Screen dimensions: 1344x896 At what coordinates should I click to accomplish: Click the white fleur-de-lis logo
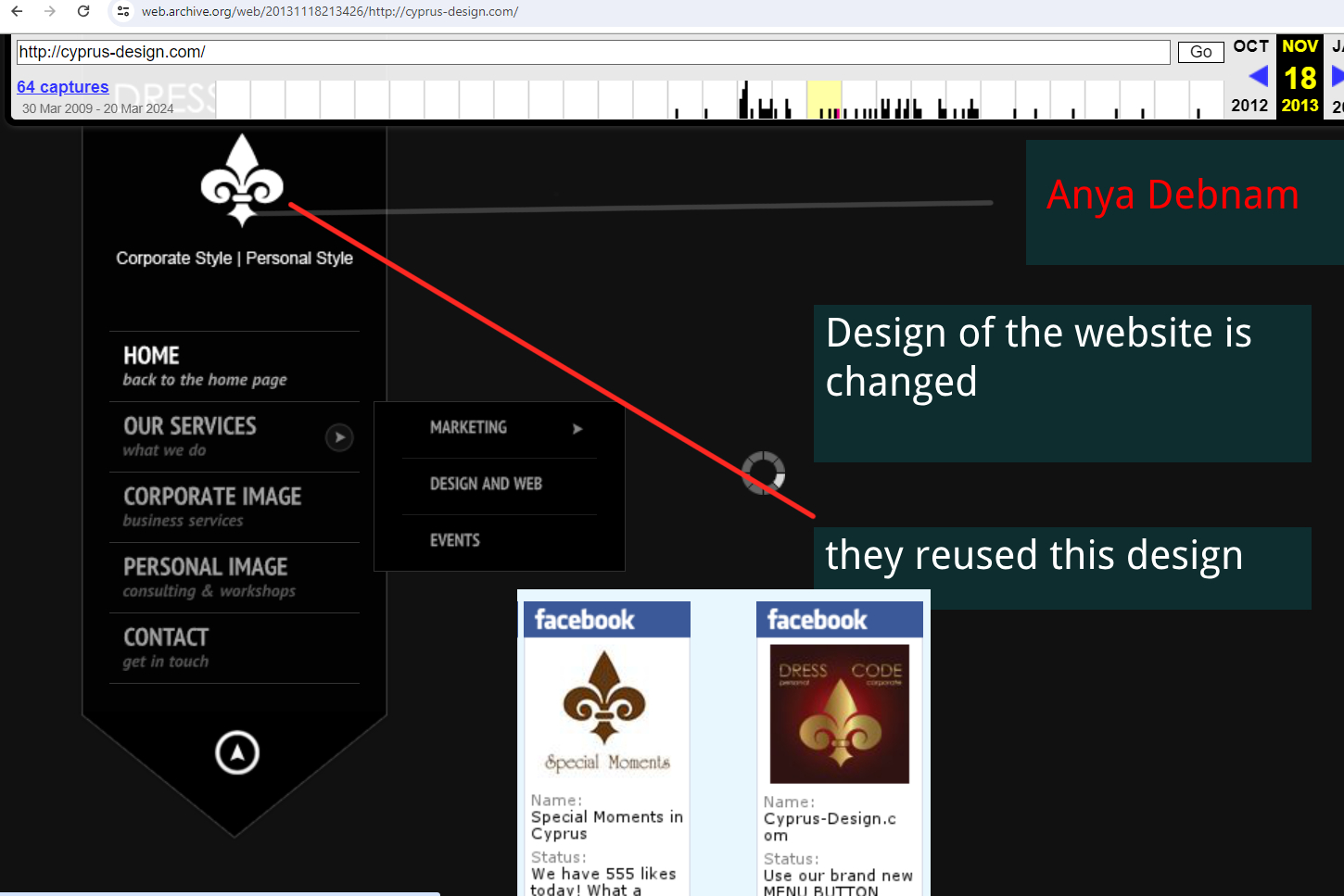click(x=242, y=181)
